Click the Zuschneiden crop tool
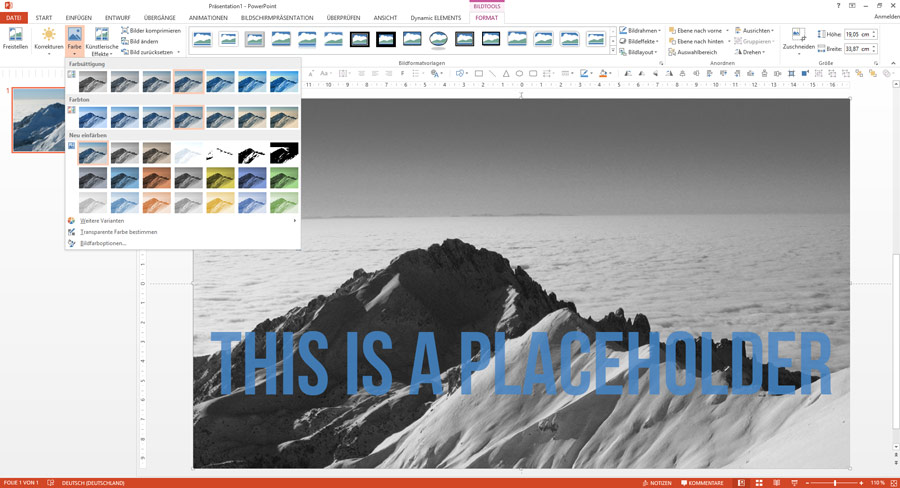900x488 pixels. click(798, 40)
